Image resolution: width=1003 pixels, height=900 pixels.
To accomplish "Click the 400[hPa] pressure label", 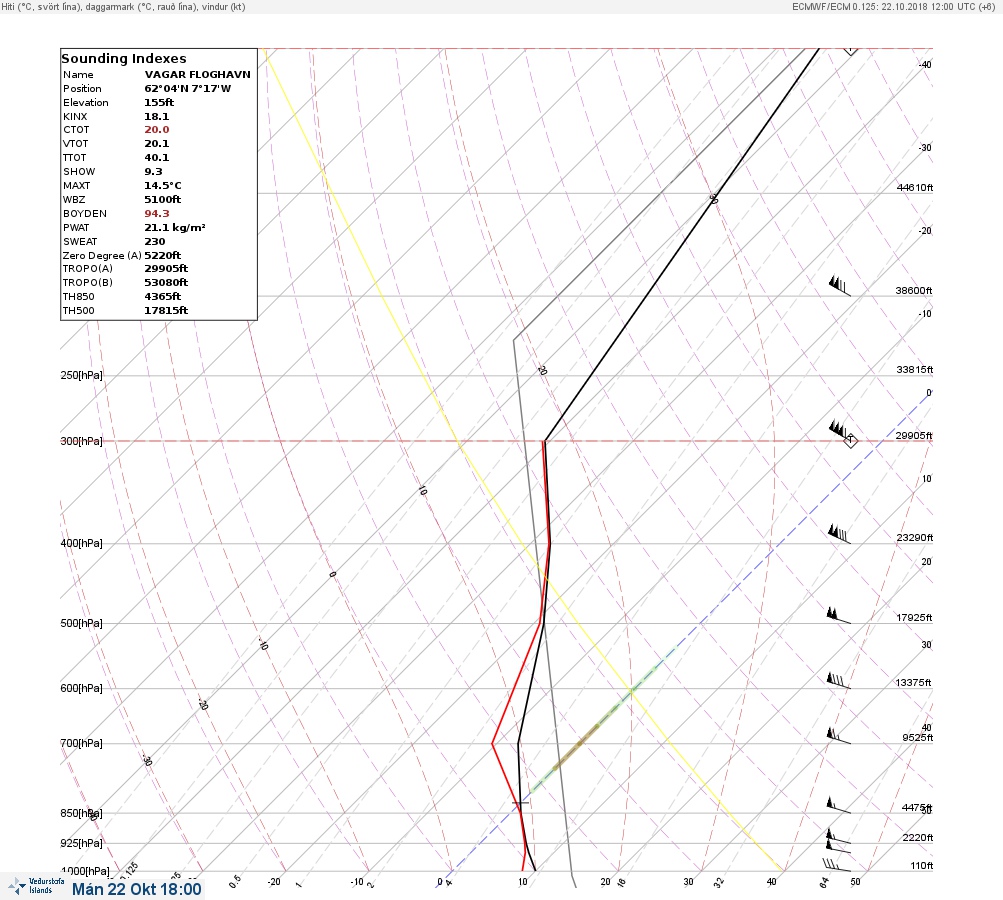I will point(81,543).
